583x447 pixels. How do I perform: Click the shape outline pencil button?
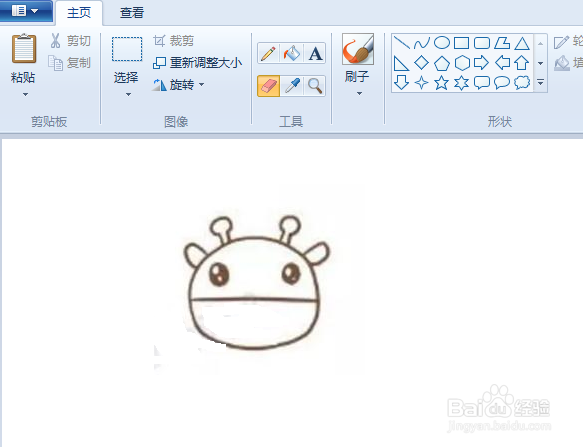tap(568, 41)
